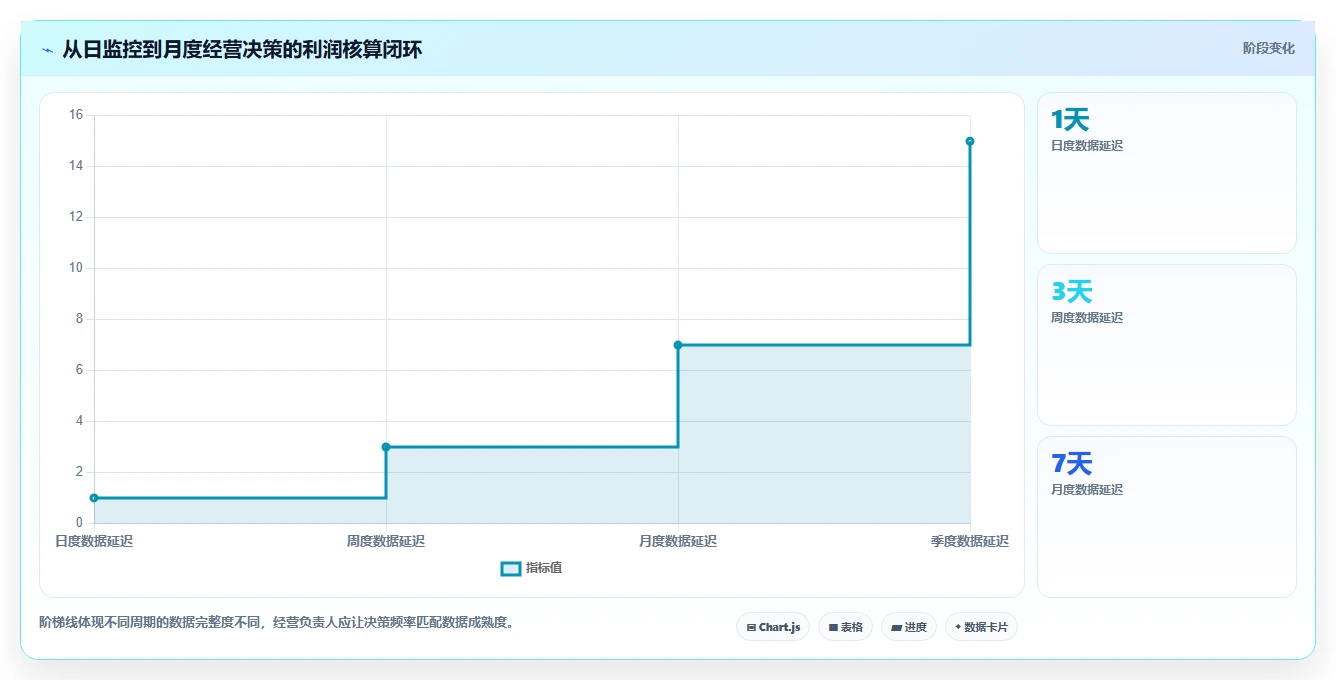Click the y-axis tick label 16
Image resolution: width=1336 pixels, height=680 pixels.
[76, 115]
